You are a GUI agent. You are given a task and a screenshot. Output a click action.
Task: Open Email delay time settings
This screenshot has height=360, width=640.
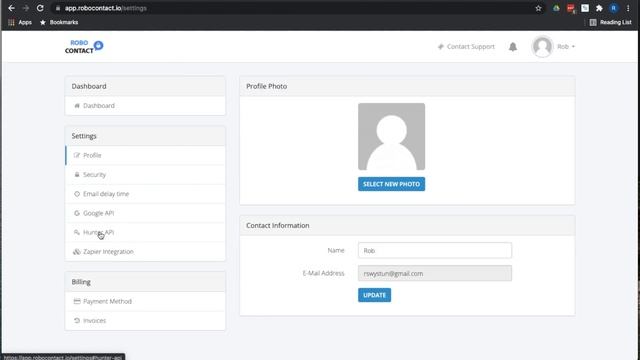point(145,194)
